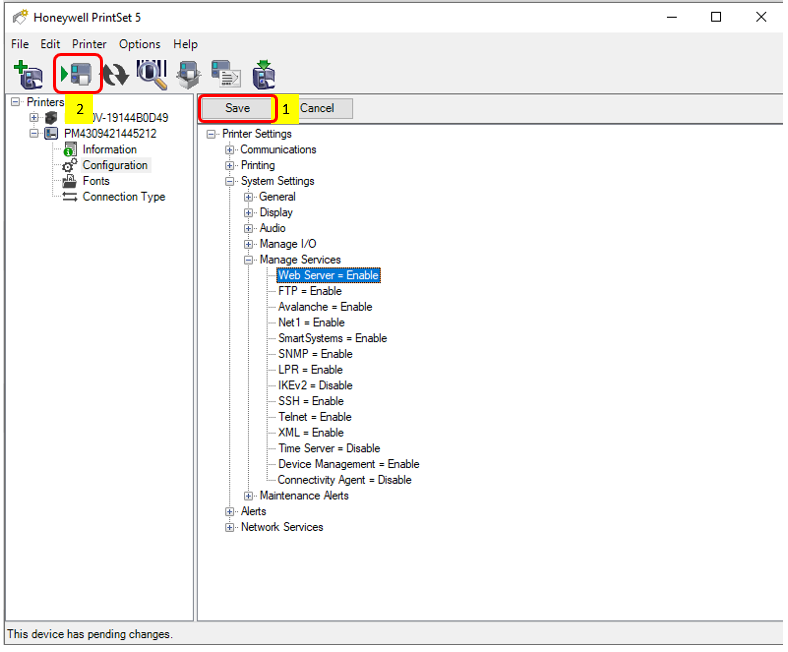Collapse the PM4309421445212 printer node
788x652 pixels.
[33, 133]
